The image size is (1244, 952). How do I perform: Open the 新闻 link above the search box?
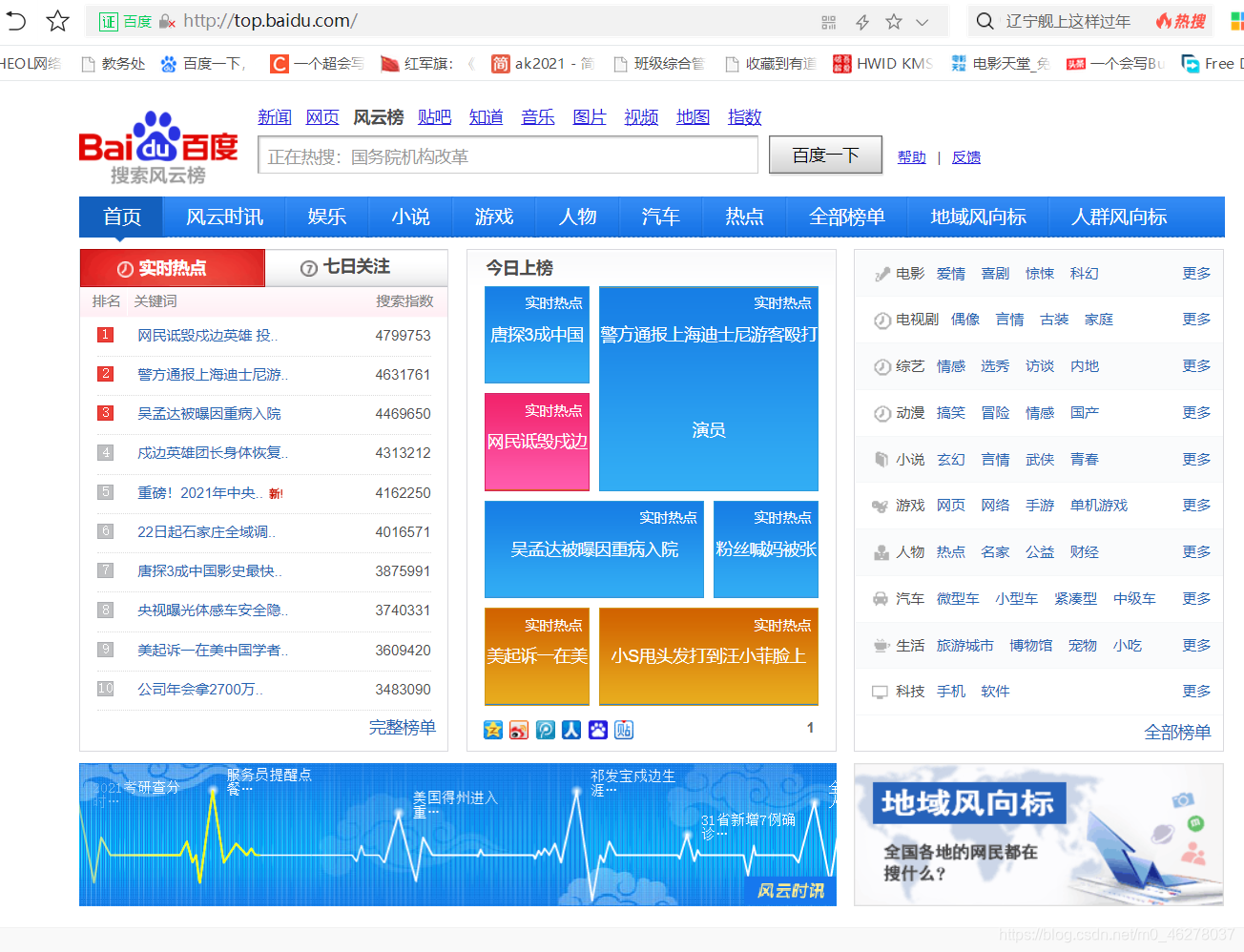[275, 116]
